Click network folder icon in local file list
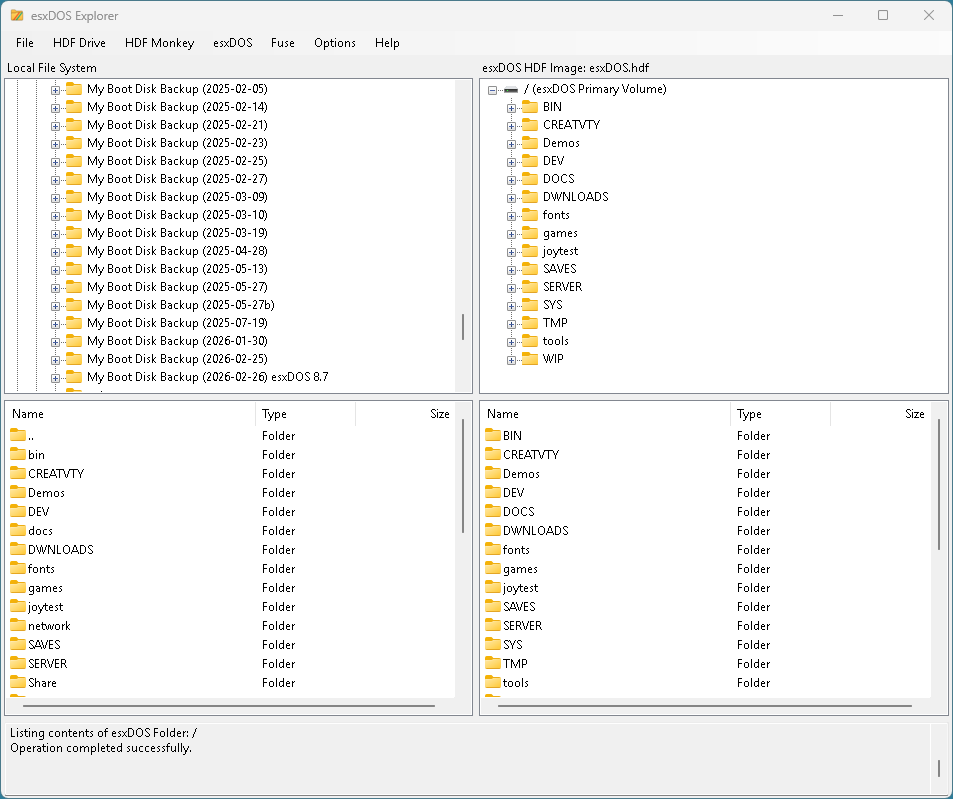The width and height of the screenshot is (953, 799). pos(18,625)
